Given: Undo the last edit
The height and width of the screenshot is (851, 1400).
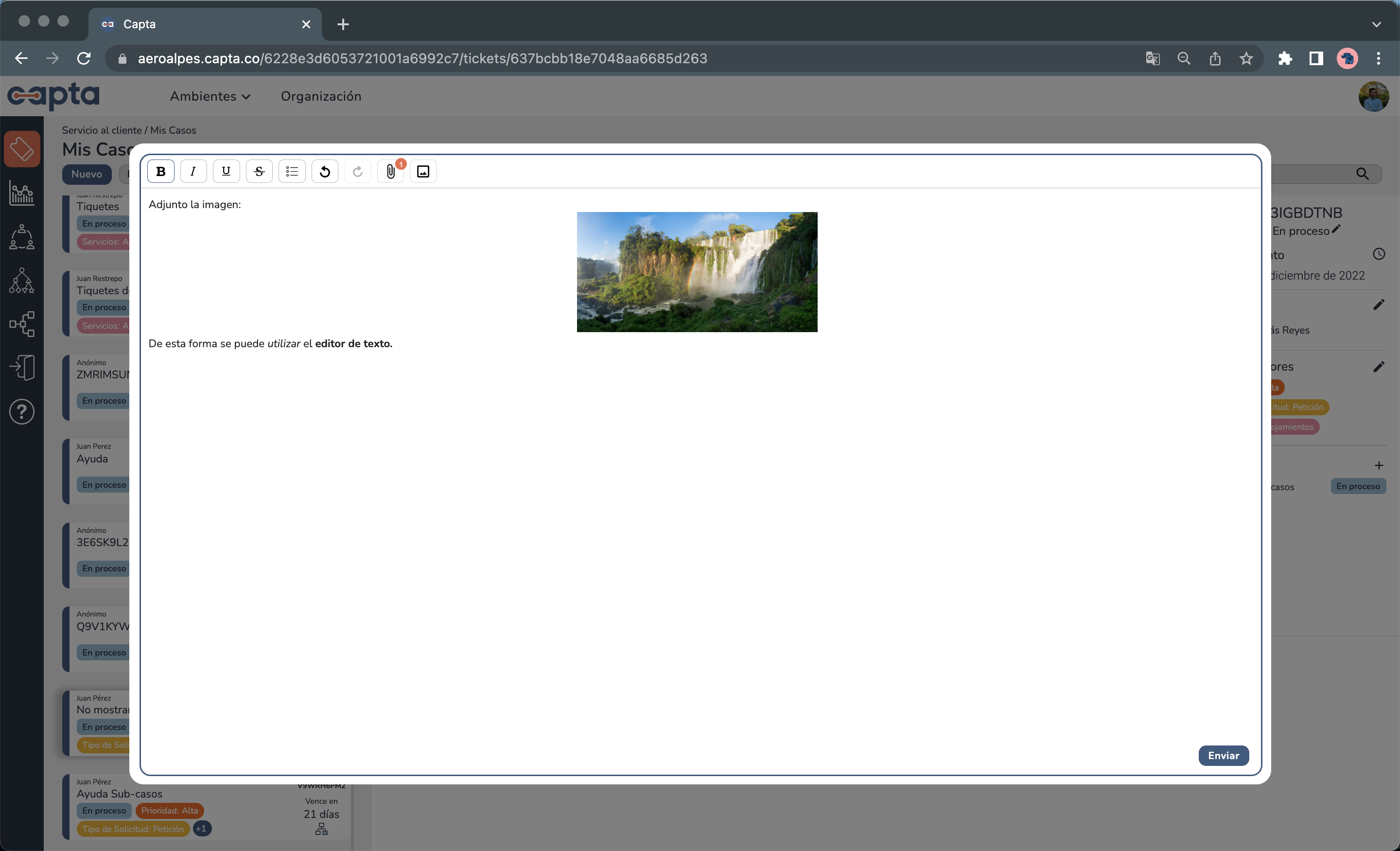Looking at the screenshot, I should point(324,171).
